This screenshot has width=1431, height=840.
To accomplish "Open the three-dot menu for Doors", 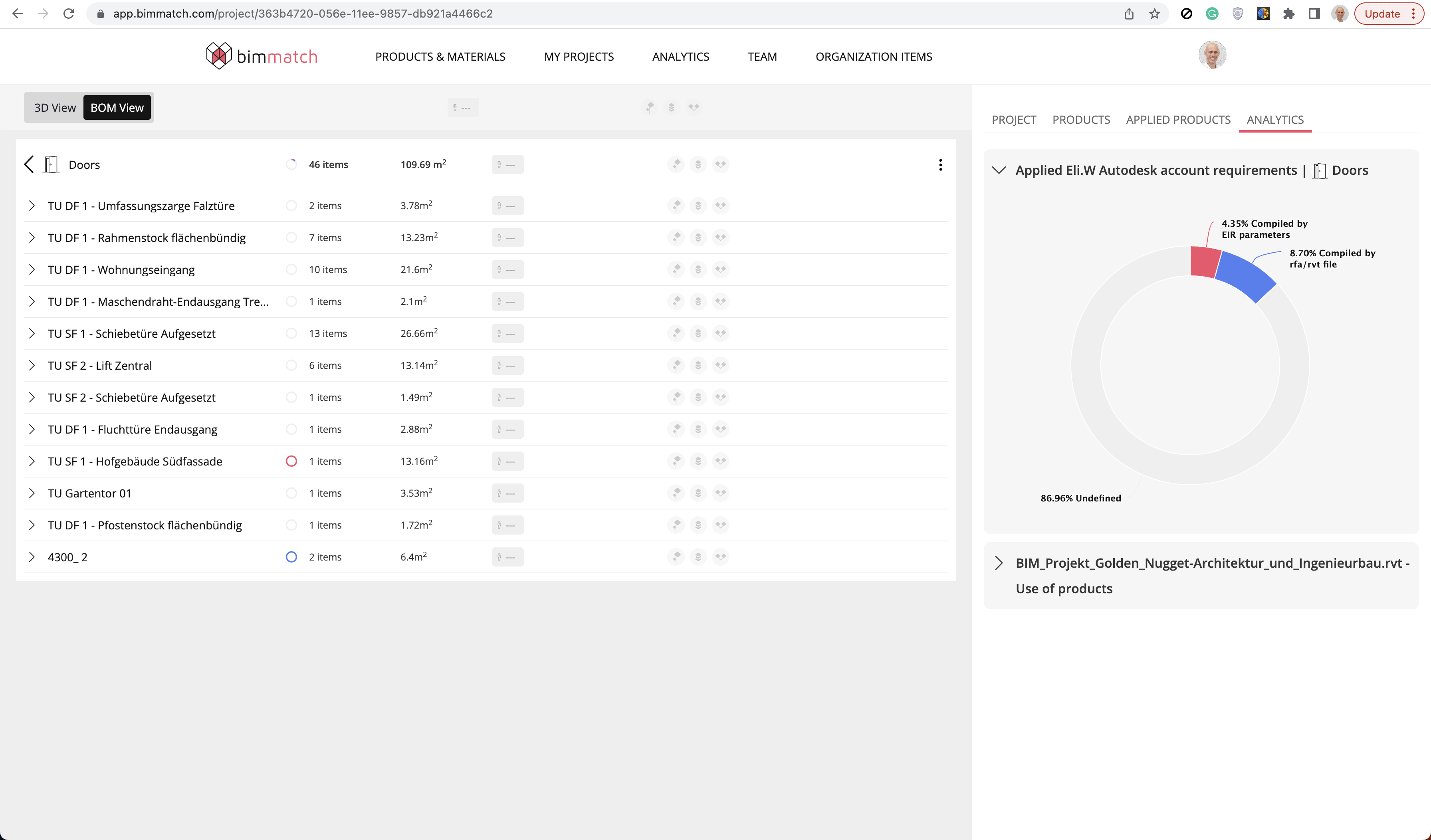I will tap(940, 165).
